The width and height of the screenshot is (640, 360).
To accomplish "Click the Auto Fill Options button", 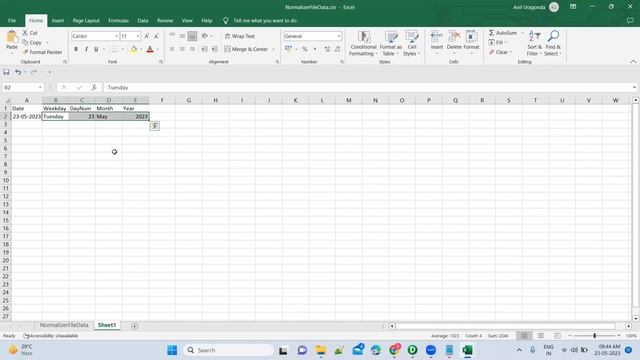I will click(155, 126).
